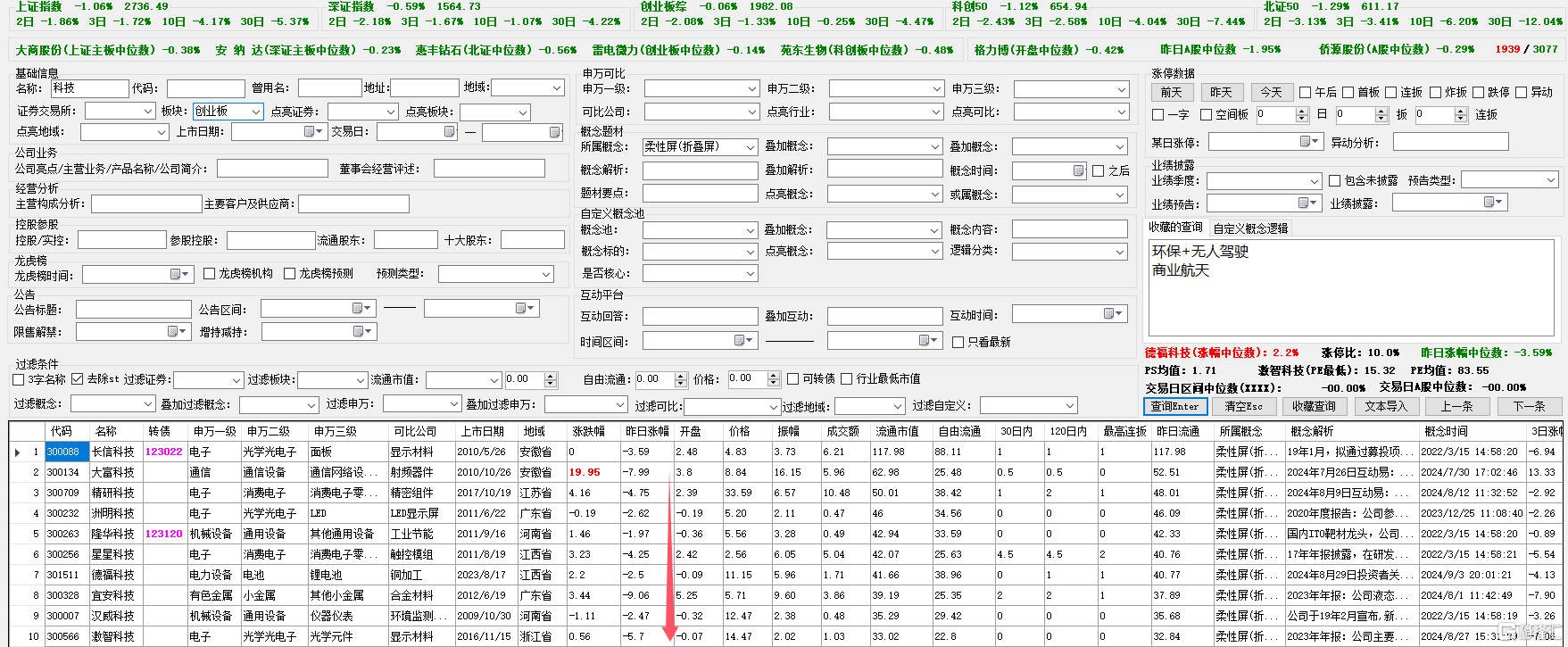Increase the 流通市值 value with up arrow
1568x647 pixels.
[551, 376]
